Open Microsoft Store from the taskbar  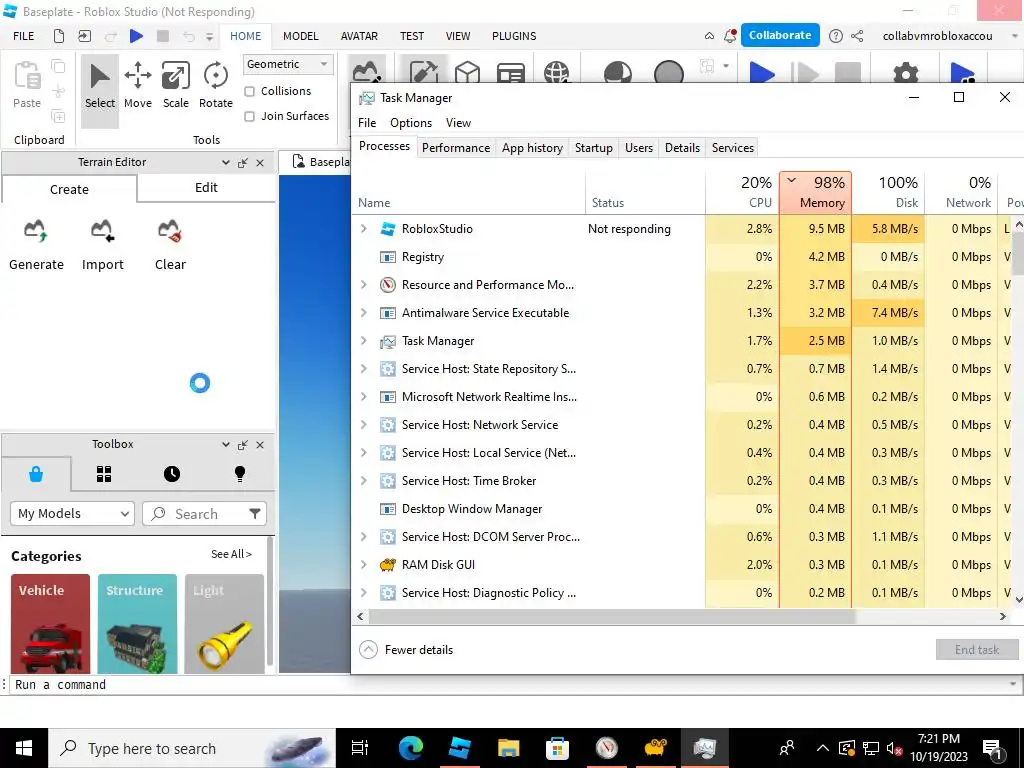(x=557, y=748)
